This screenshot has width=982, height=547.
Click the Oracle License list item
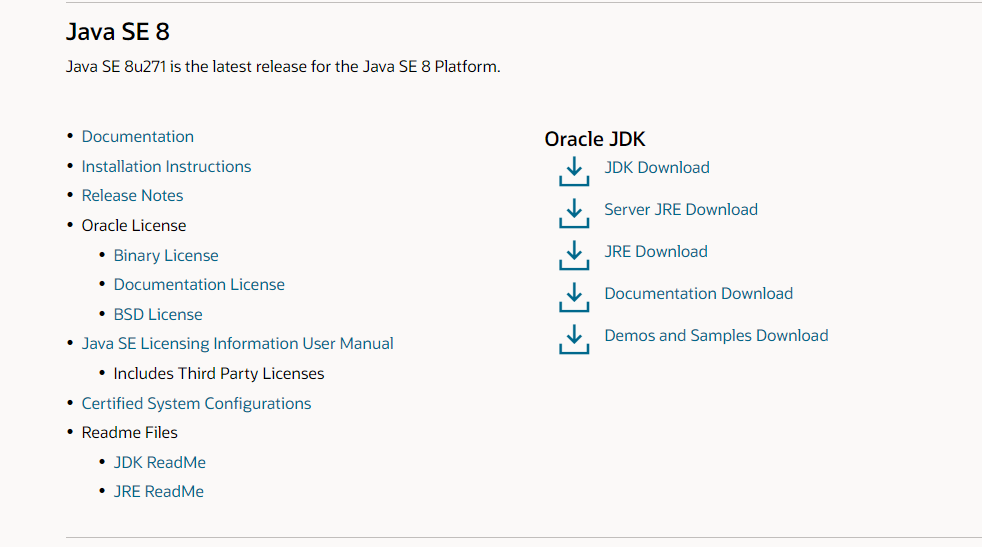(x=134, y=226)
